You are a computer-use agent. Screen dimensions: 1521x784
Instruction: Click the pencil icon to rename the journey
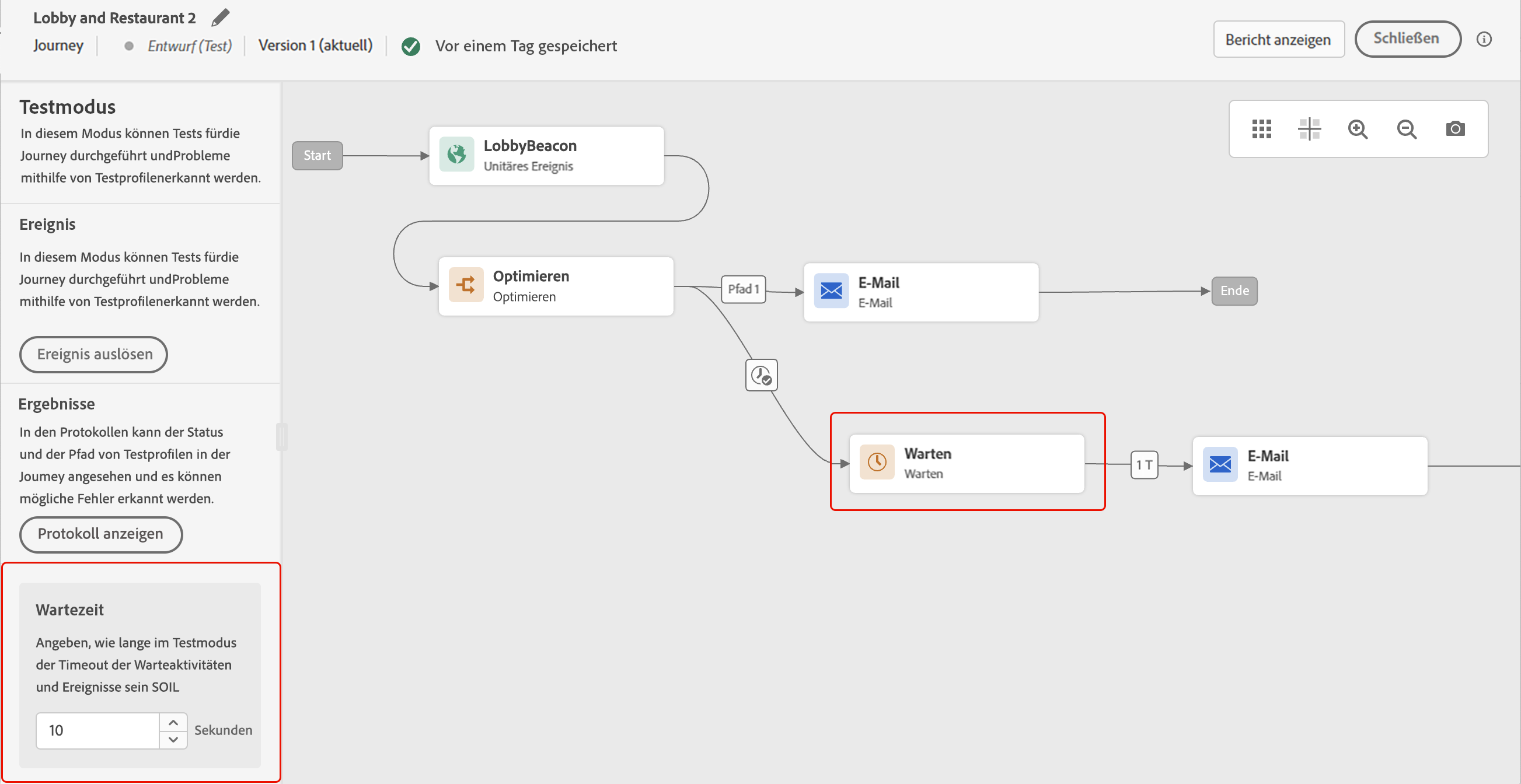tap(219, 17)
